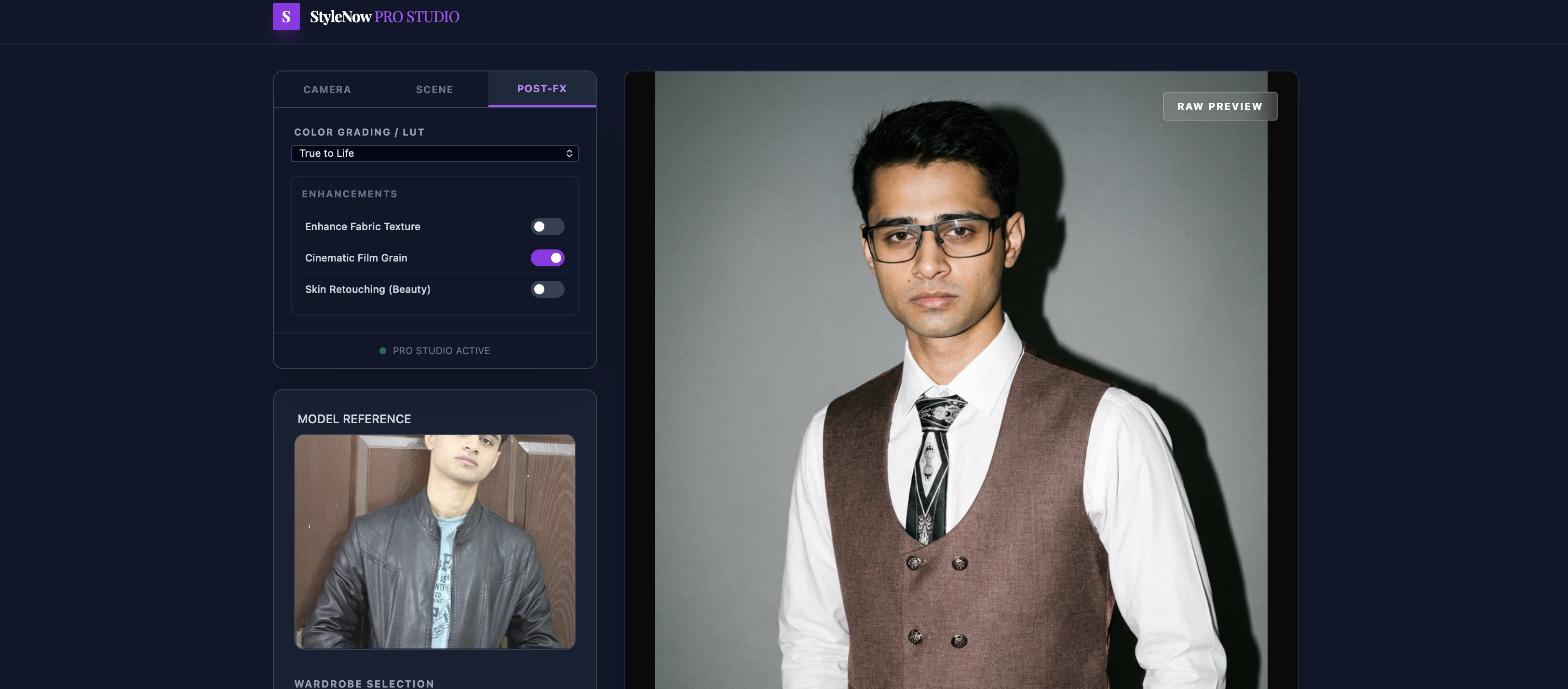Click the purple S logo icon
This screenshot has width=1568, height=689.
pos(286,16)
